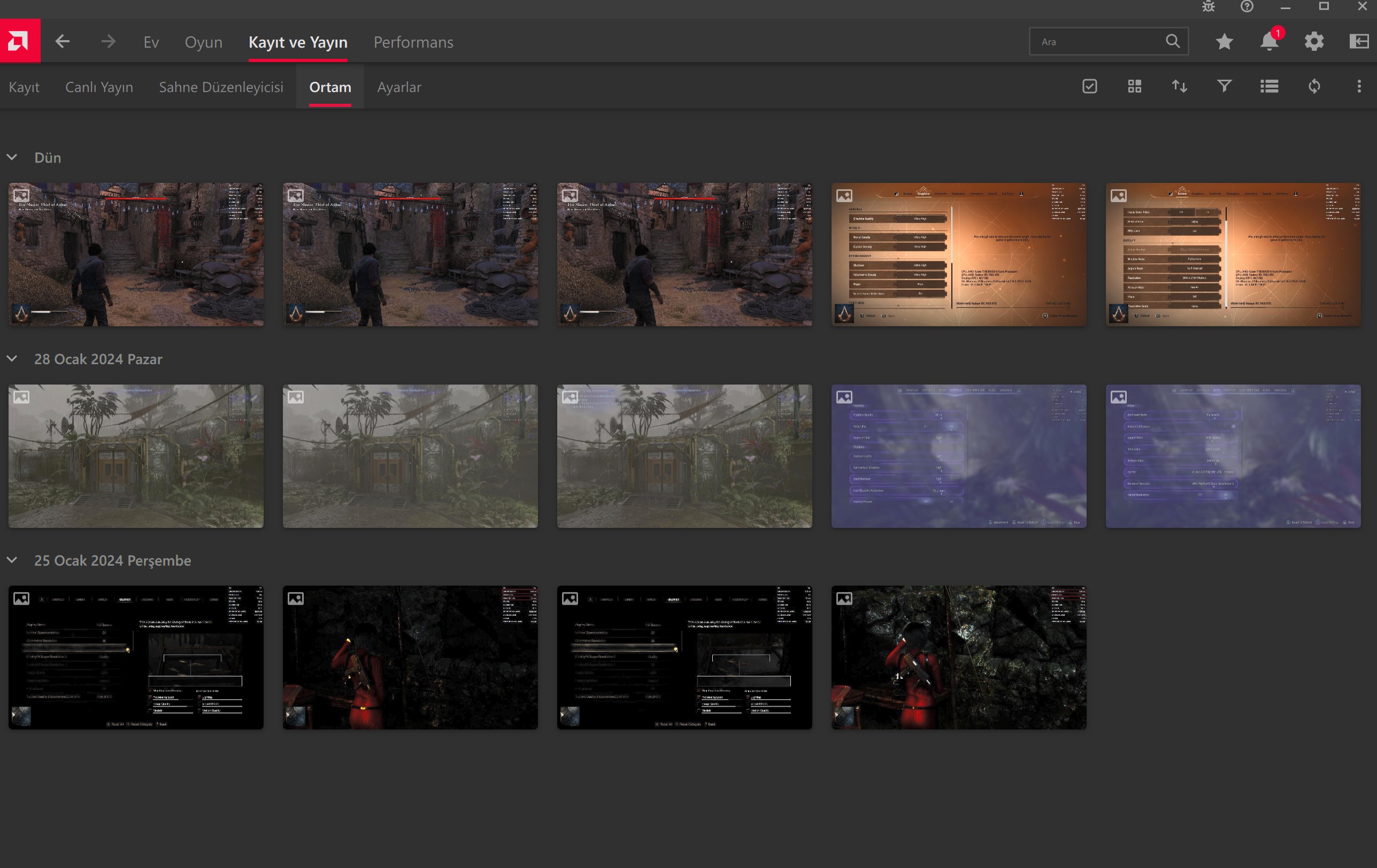The height and width of the screenshot is (868, 1377).
Task: Open the help question mark icon
Action: (1247, 7)
